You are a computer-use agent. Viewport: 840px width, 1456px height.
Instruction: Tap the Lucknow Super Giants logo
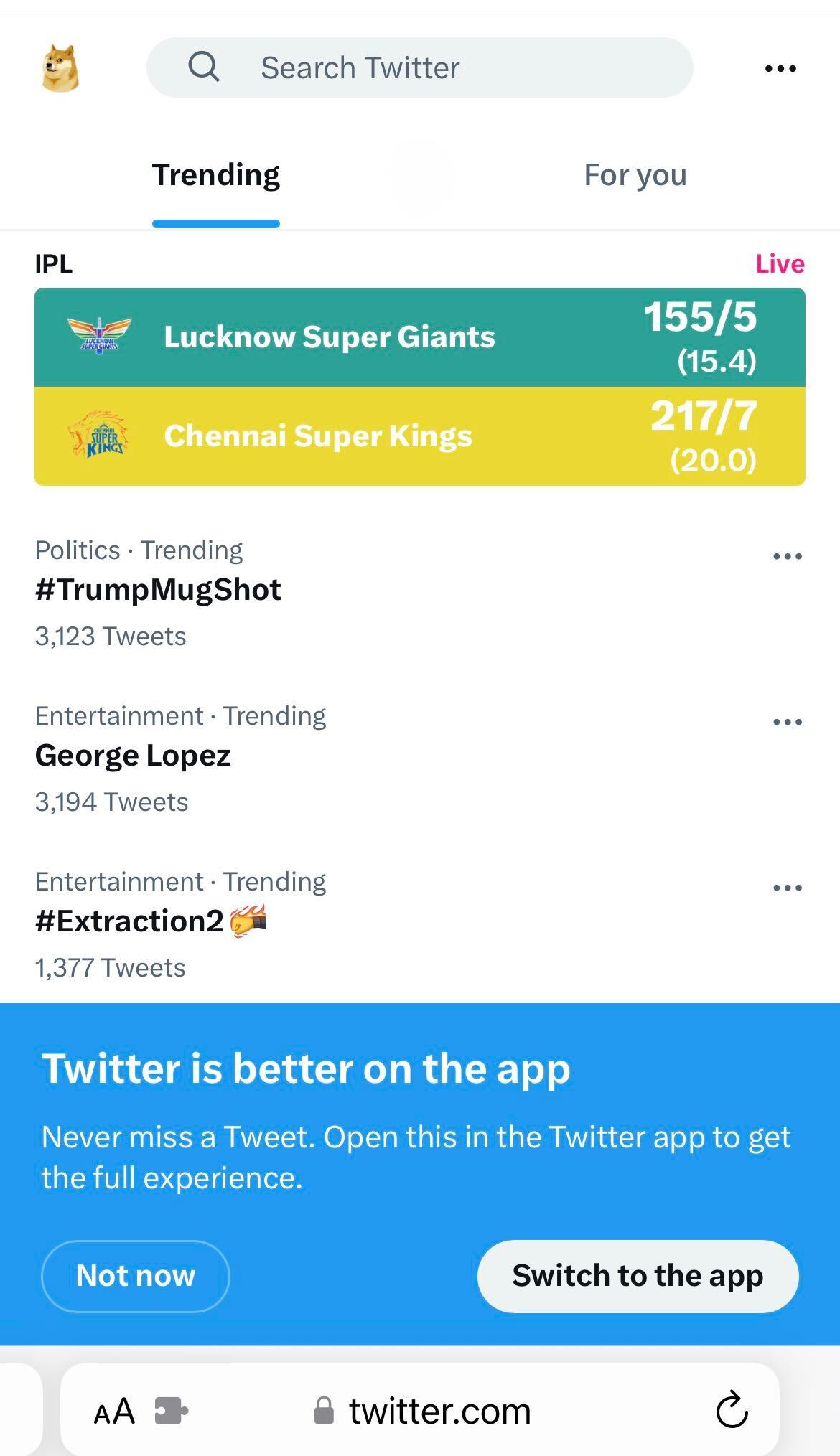coord(99,337)
